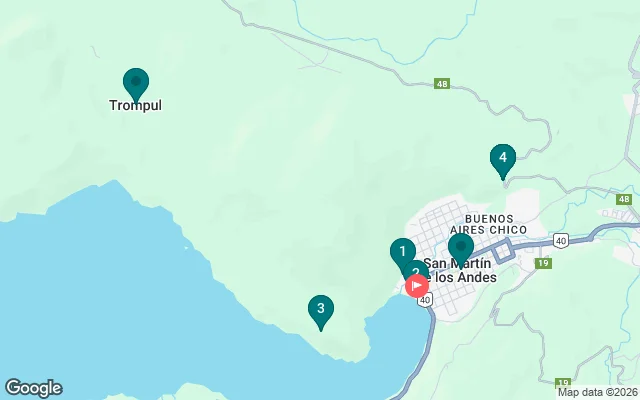This screenshot has width=640, height=400.
Task: Click the Map data ©2026 attribution
Action: (x=598, y=393)
